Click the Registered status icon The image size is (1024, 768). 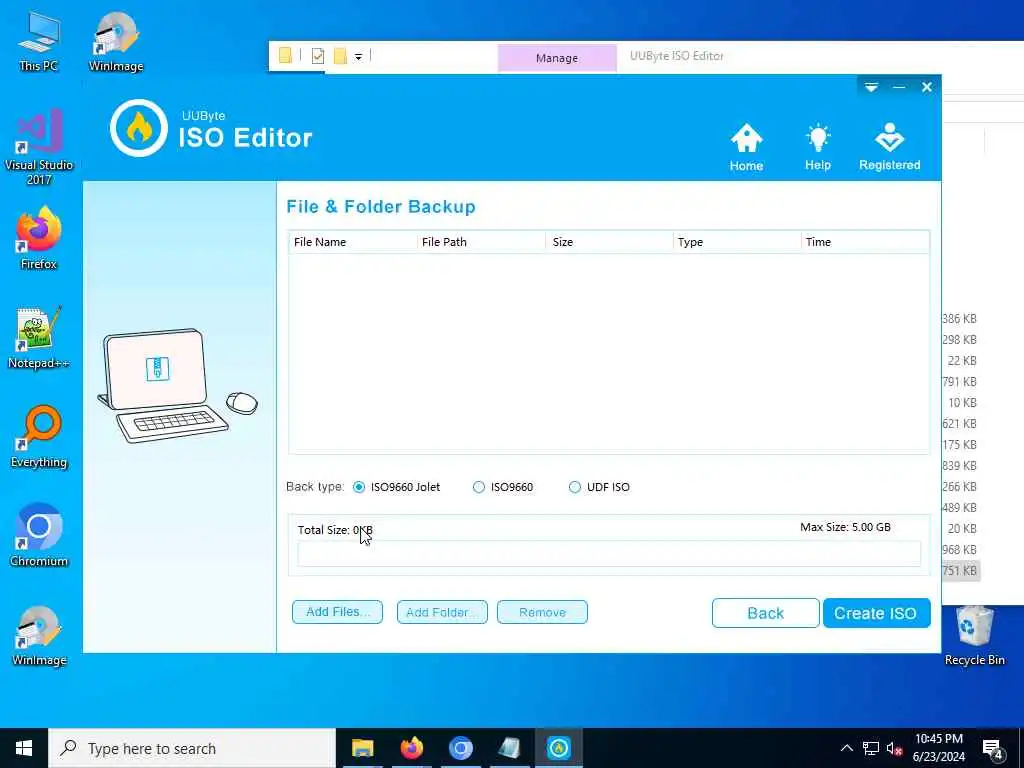(x=889, y=147)
